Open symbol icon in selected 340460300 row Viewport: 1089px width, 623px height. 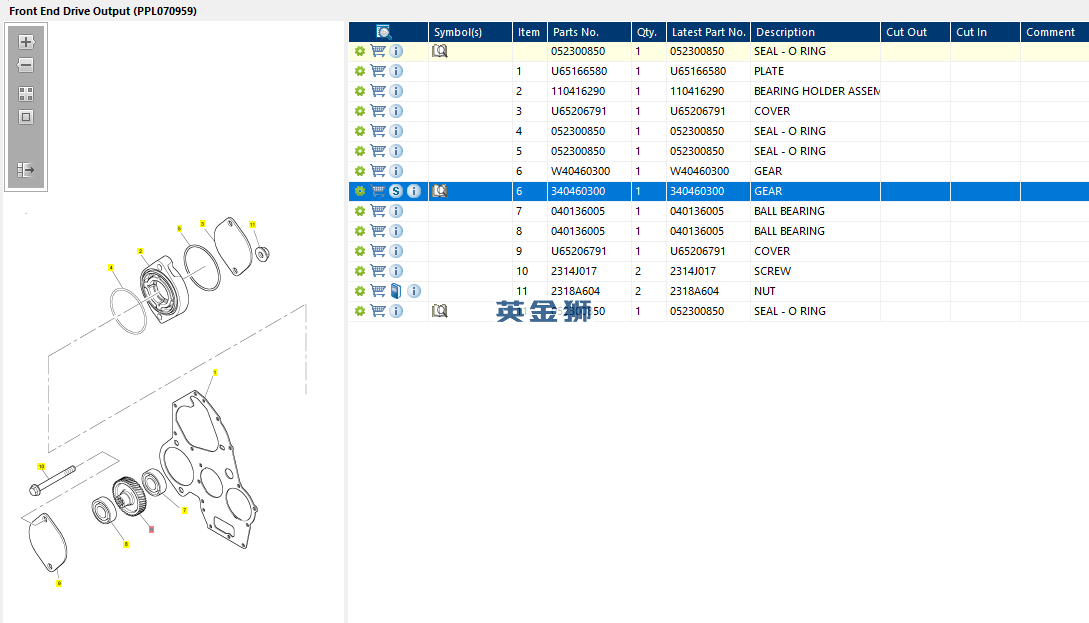[x=440, y=191]
